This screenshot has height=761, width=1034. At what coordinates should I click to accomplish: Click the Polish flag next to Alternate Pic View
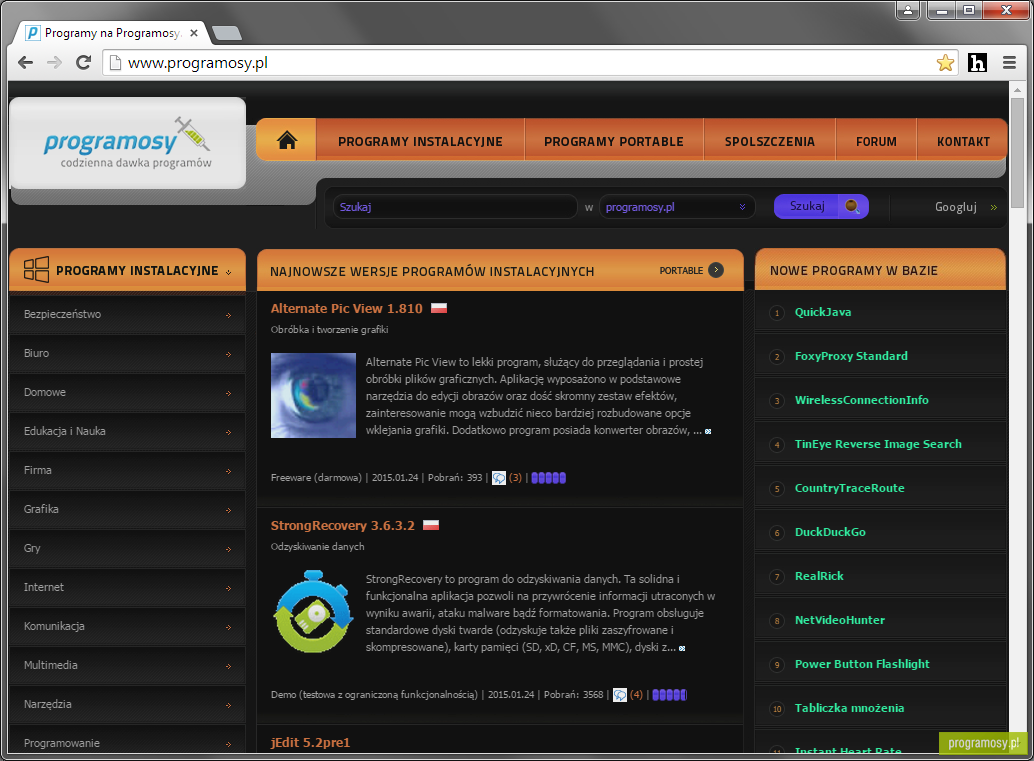click(439, 308)
